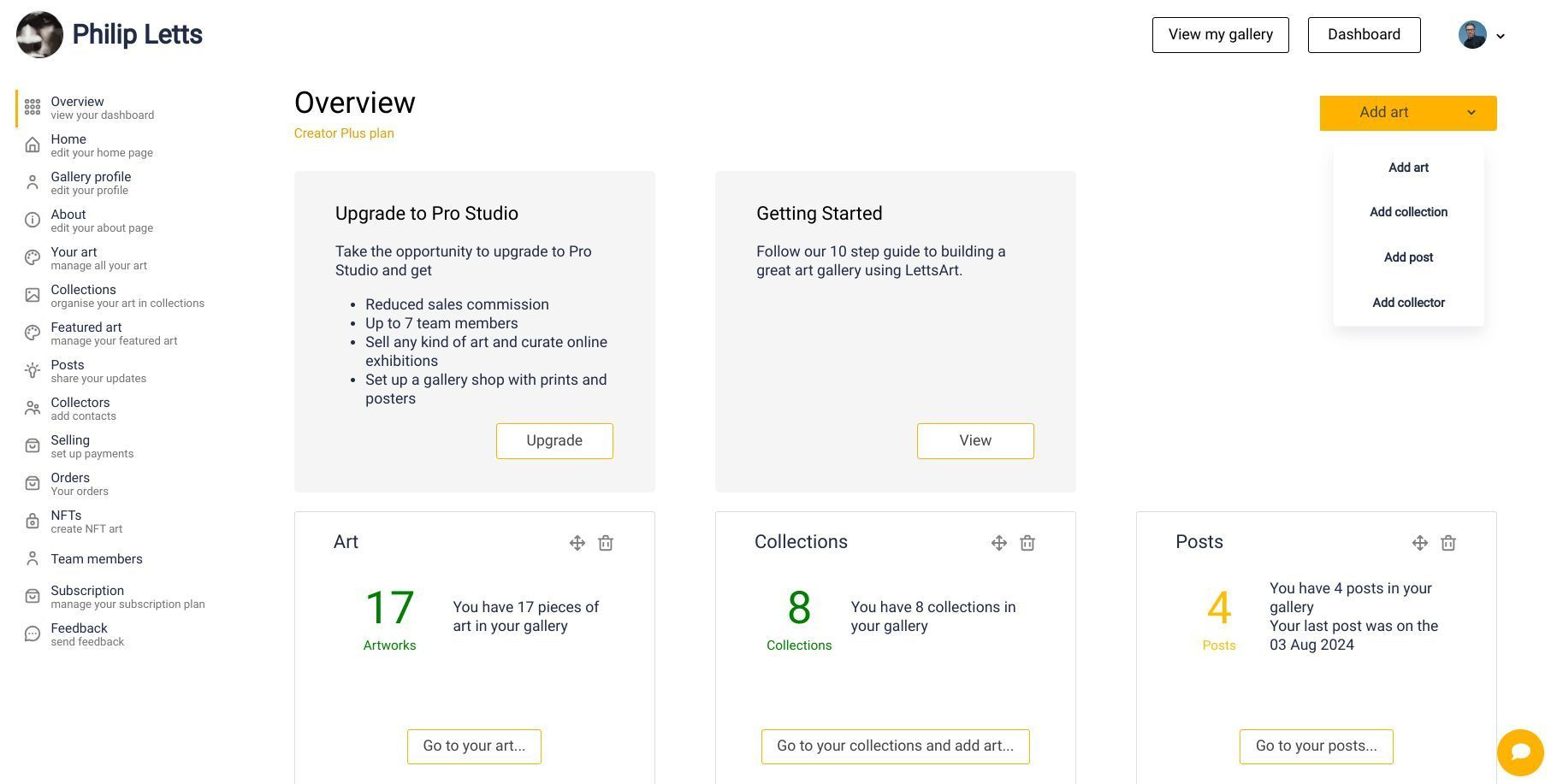
Task: Click the delete icon on the Posts card
Action: click(1448, 543)
